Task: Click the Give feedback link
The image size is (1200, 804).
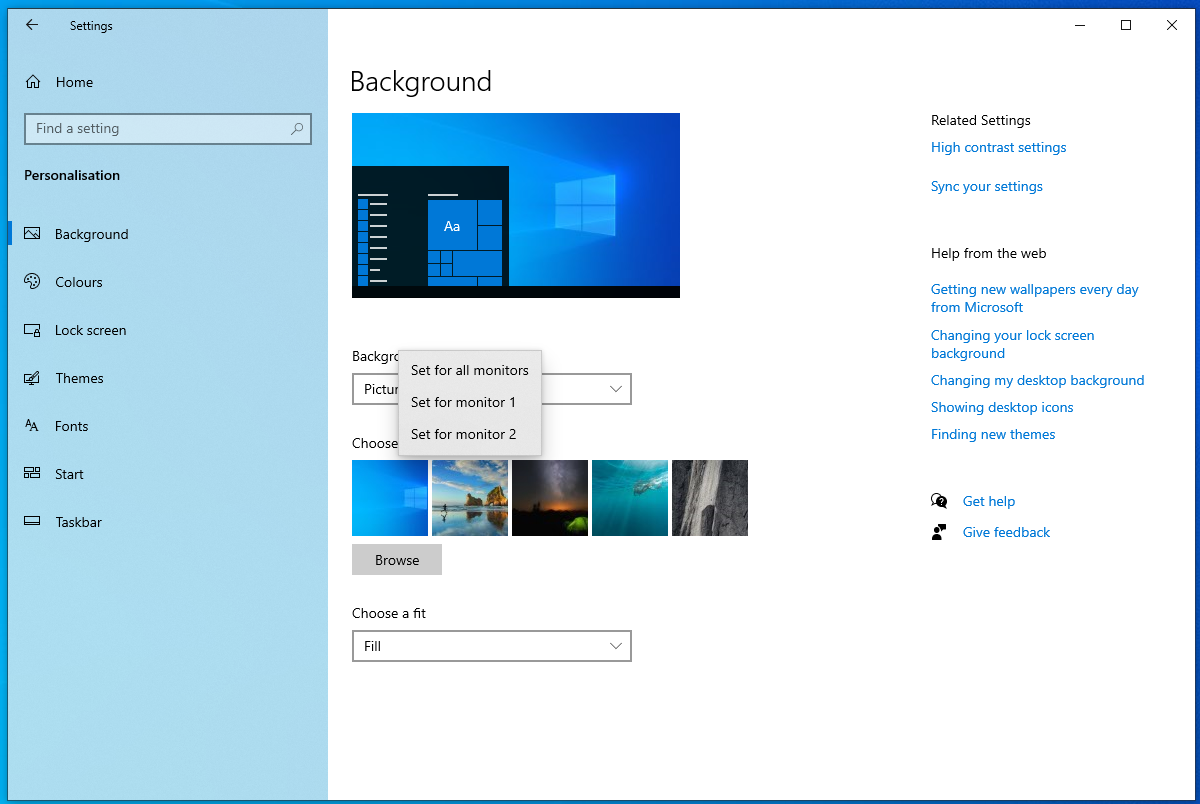Action: click(1006, 532)
